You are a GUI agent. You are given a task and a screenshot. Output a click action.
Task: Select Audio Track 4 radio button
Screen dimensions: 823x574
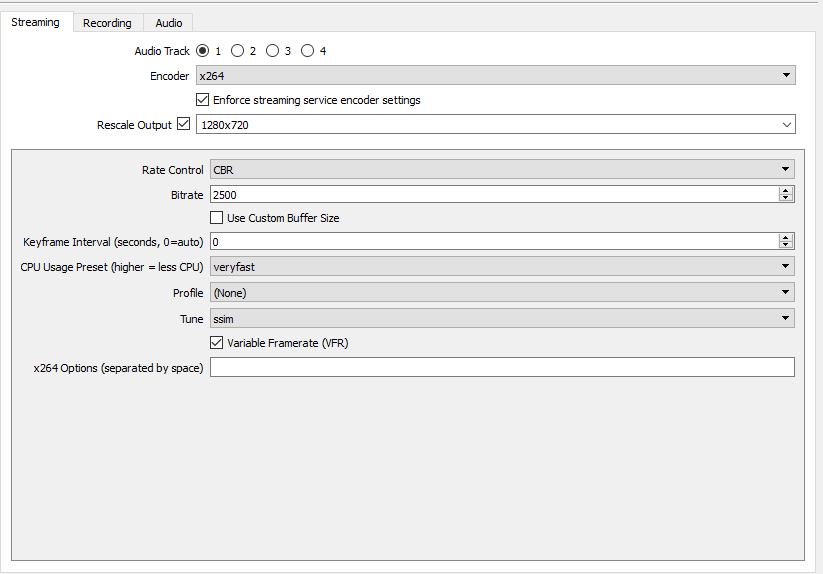308,51
